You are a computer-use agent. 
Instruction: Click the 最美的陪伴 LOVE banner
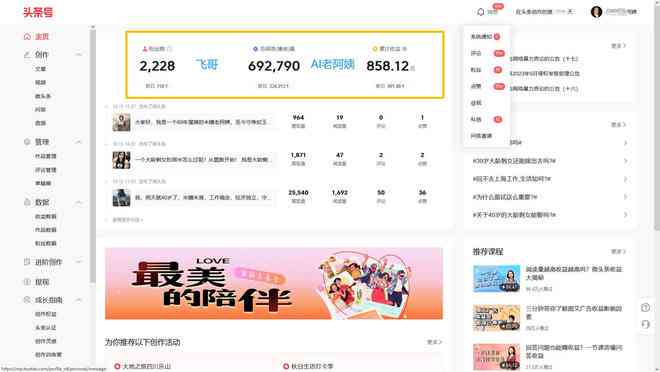tap(274, 283)
